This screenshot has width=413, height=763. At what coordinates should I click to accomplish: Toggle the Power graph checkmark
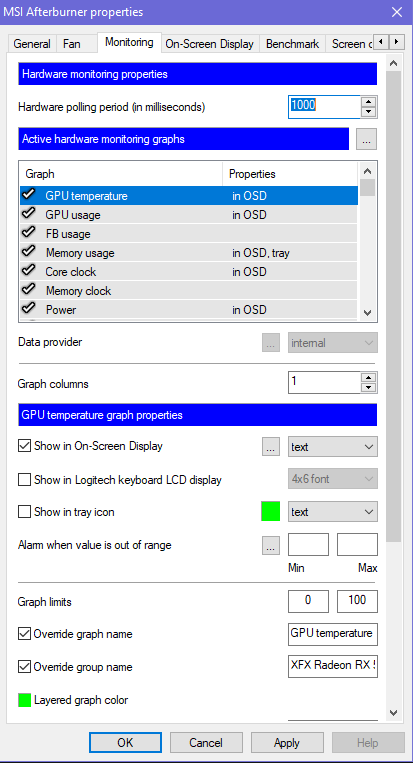pos(29,309)
